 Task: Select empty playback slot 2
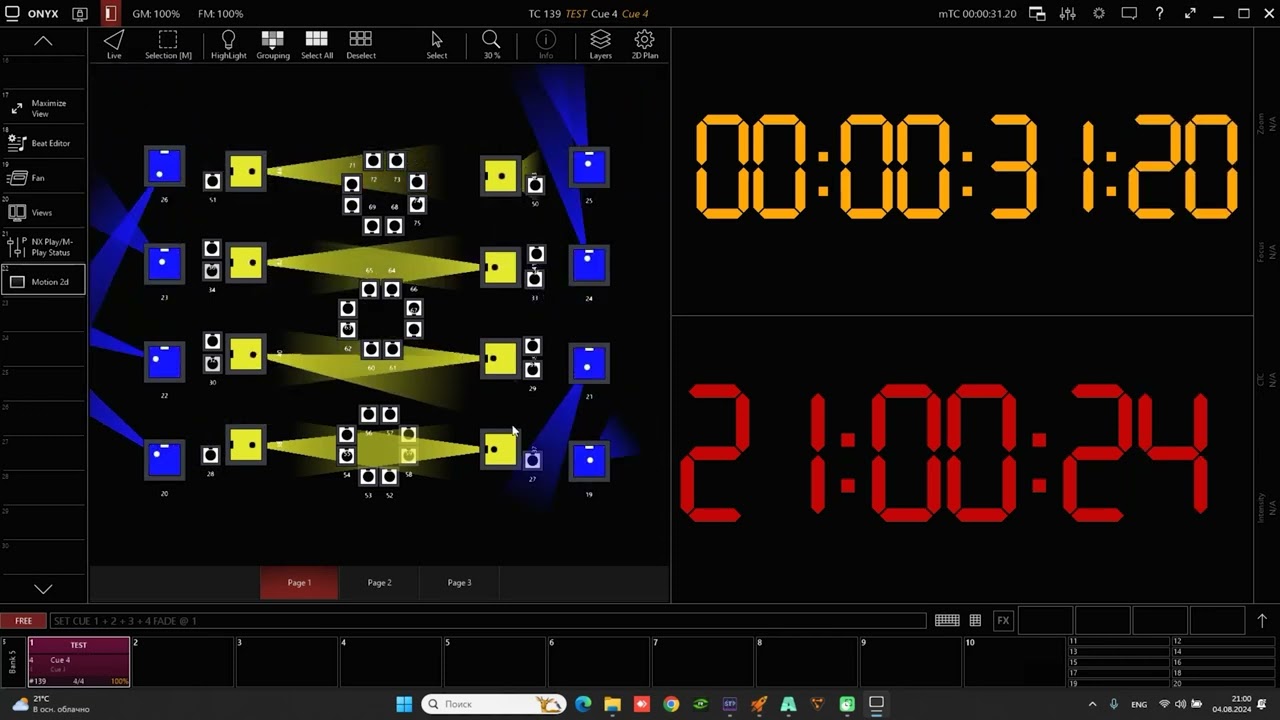pyautogui.click(x=183, y=662)
